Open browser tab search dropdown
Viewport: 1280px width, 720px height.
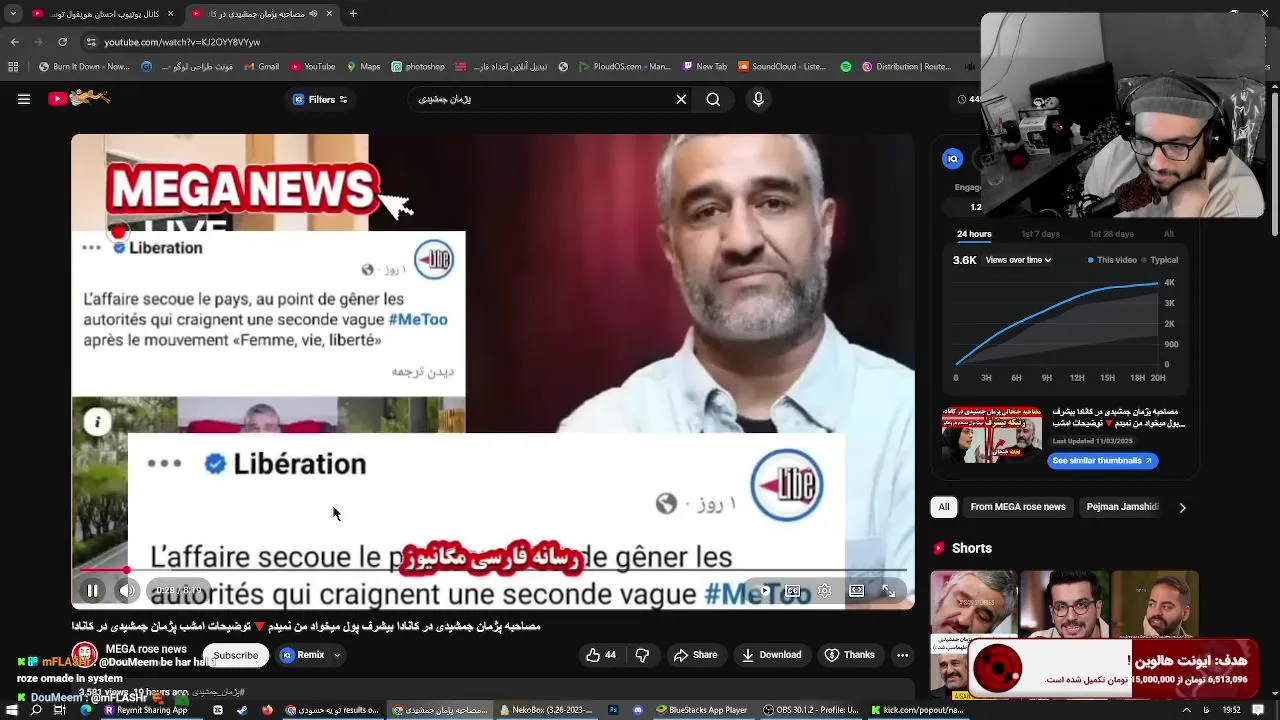point(13,14)
